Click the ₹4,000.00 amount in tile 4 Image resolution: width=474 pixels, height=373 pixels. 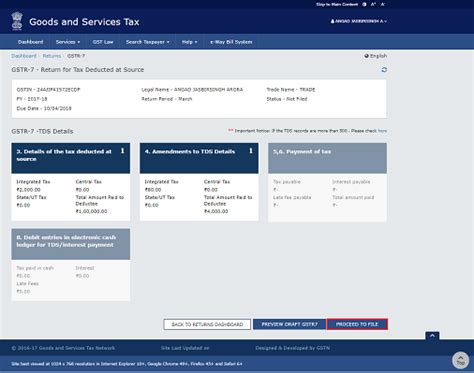[216, 211]
